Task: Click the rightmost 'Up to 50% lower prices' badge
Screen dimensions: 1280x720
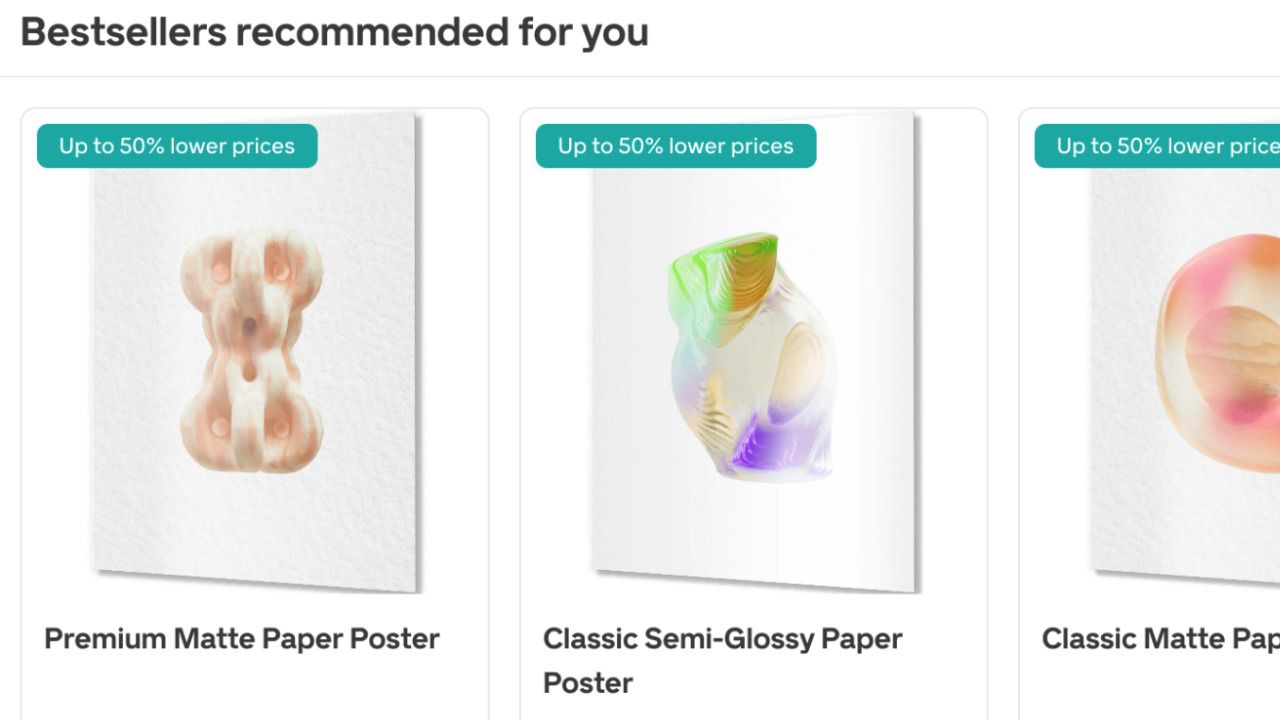Action: pyautogui.click(x=1160, y=146)
